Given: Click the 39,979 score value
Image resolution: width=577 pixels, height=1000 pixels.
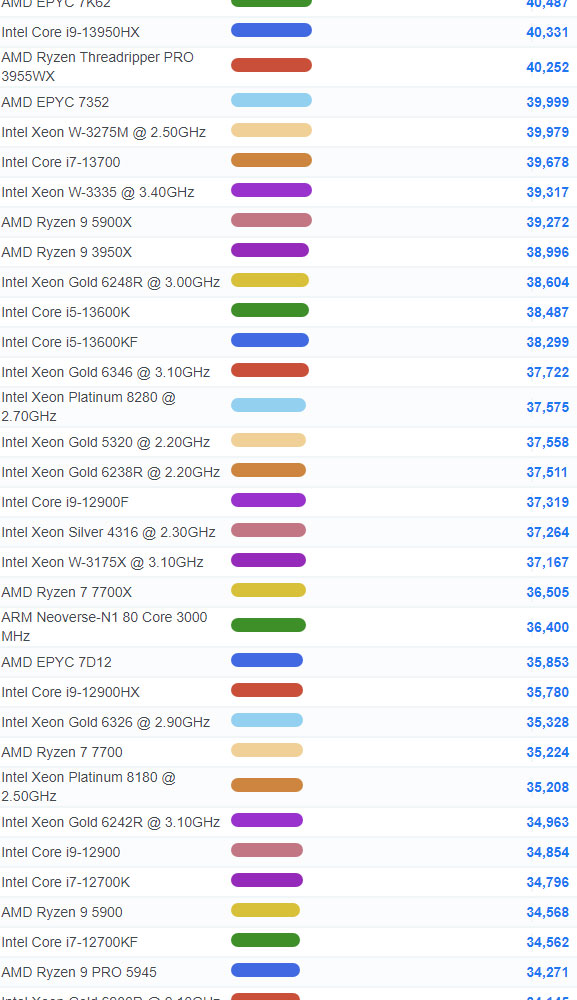Looking at the screenshot, I should (547, 132).
